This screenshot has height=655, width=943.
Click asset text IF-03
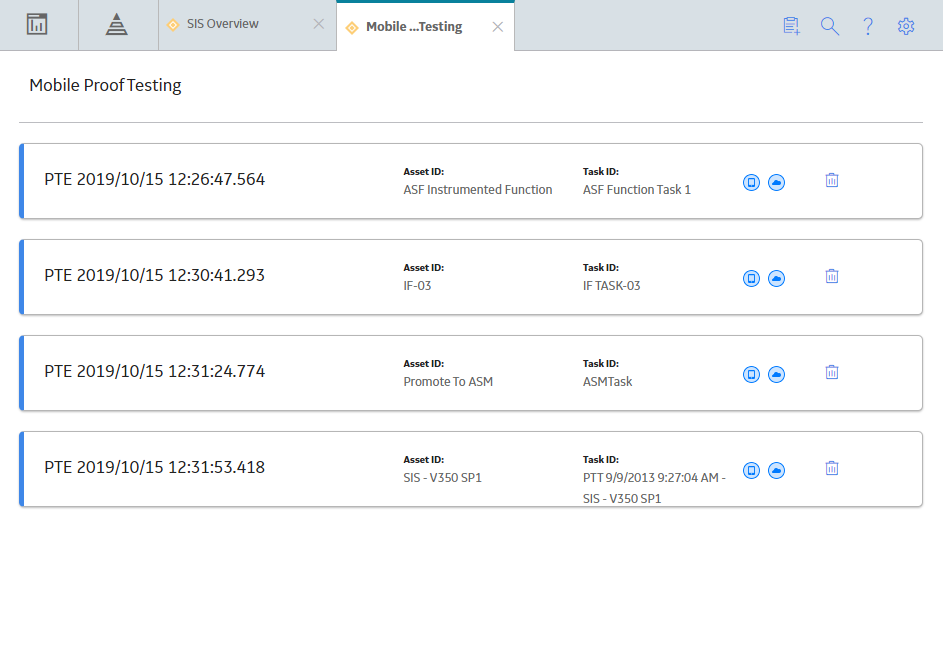click(417, 286)
